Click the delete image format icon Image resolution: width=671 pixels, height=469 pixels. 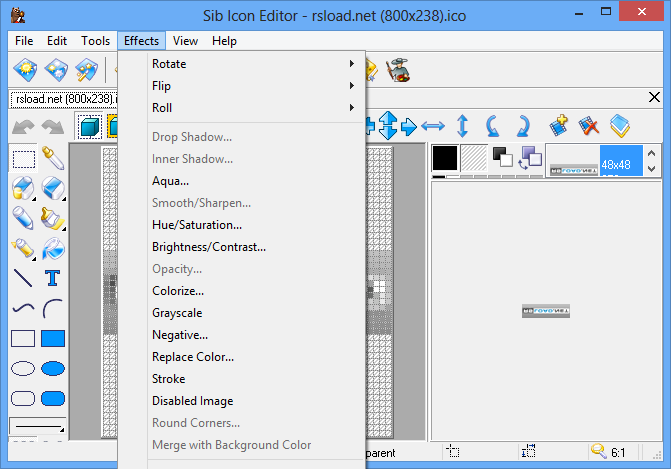point(588,126)
